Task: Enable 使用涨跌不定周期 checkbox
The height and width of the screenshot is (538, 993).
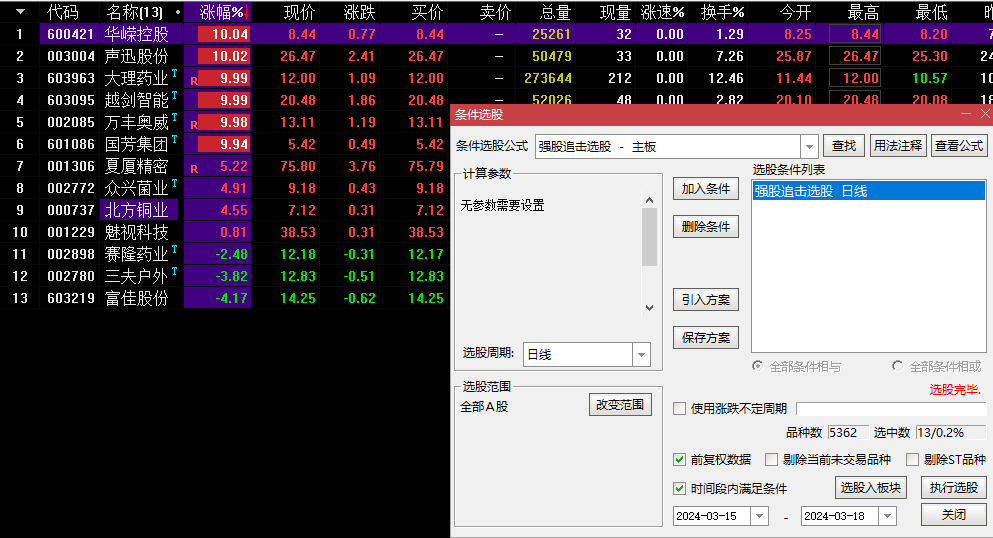Action: pyautogui.click(x=680, y=409)
